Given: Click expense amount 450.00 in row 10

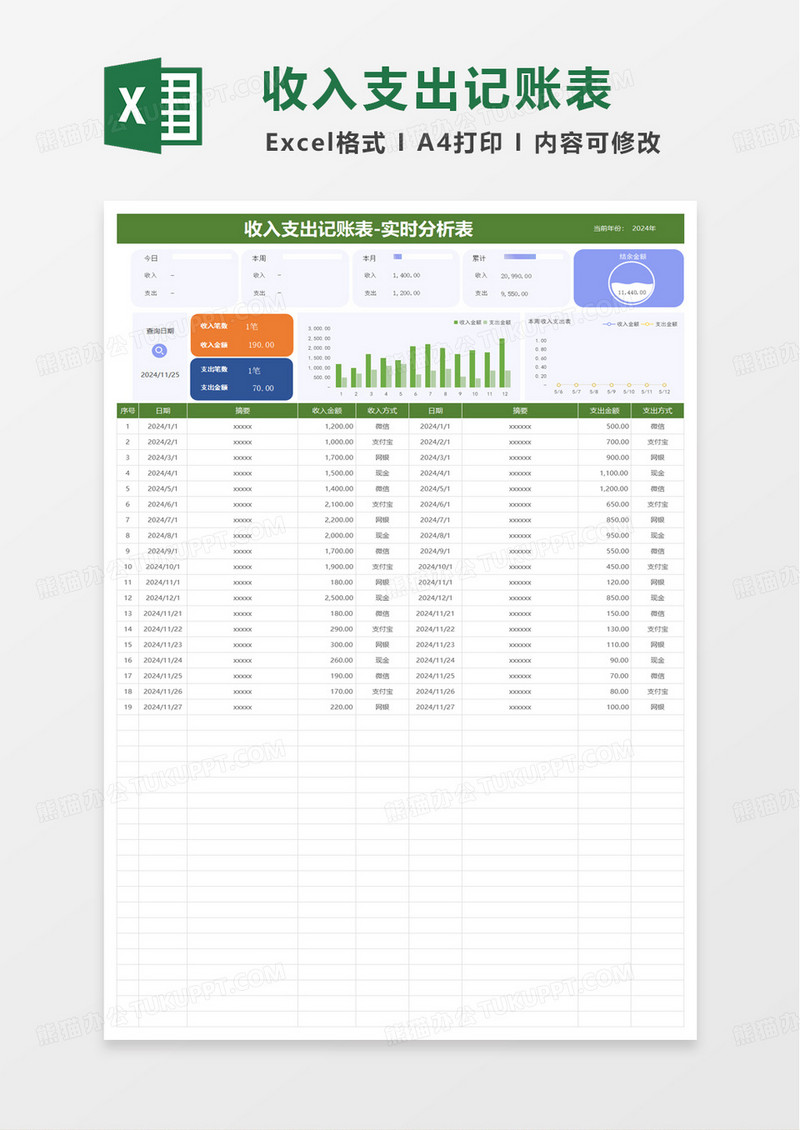Looking at the screenshot, I should (x=618, y=567).
